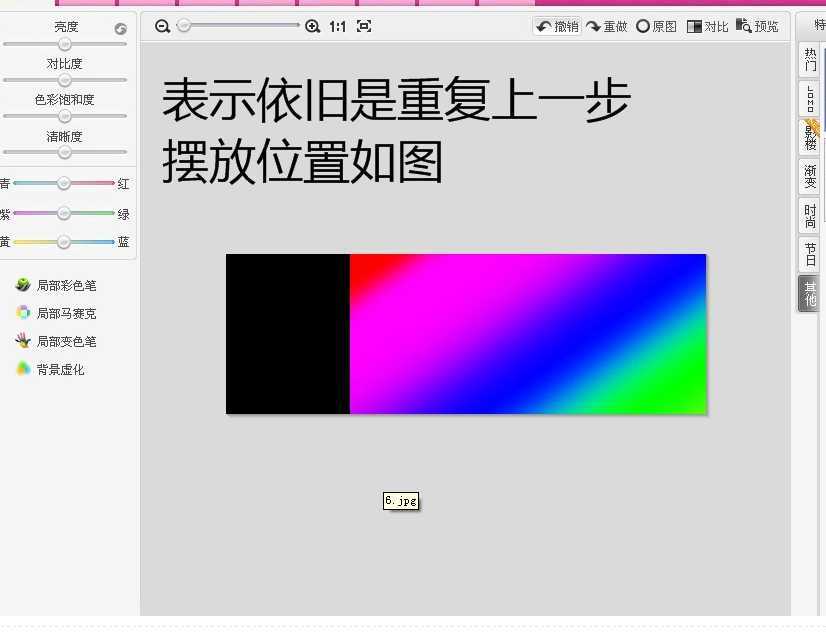Viewport: 826px width, 635px height.
Task: Click the 亮度 brightness slider handle
Action: point(66,42)
